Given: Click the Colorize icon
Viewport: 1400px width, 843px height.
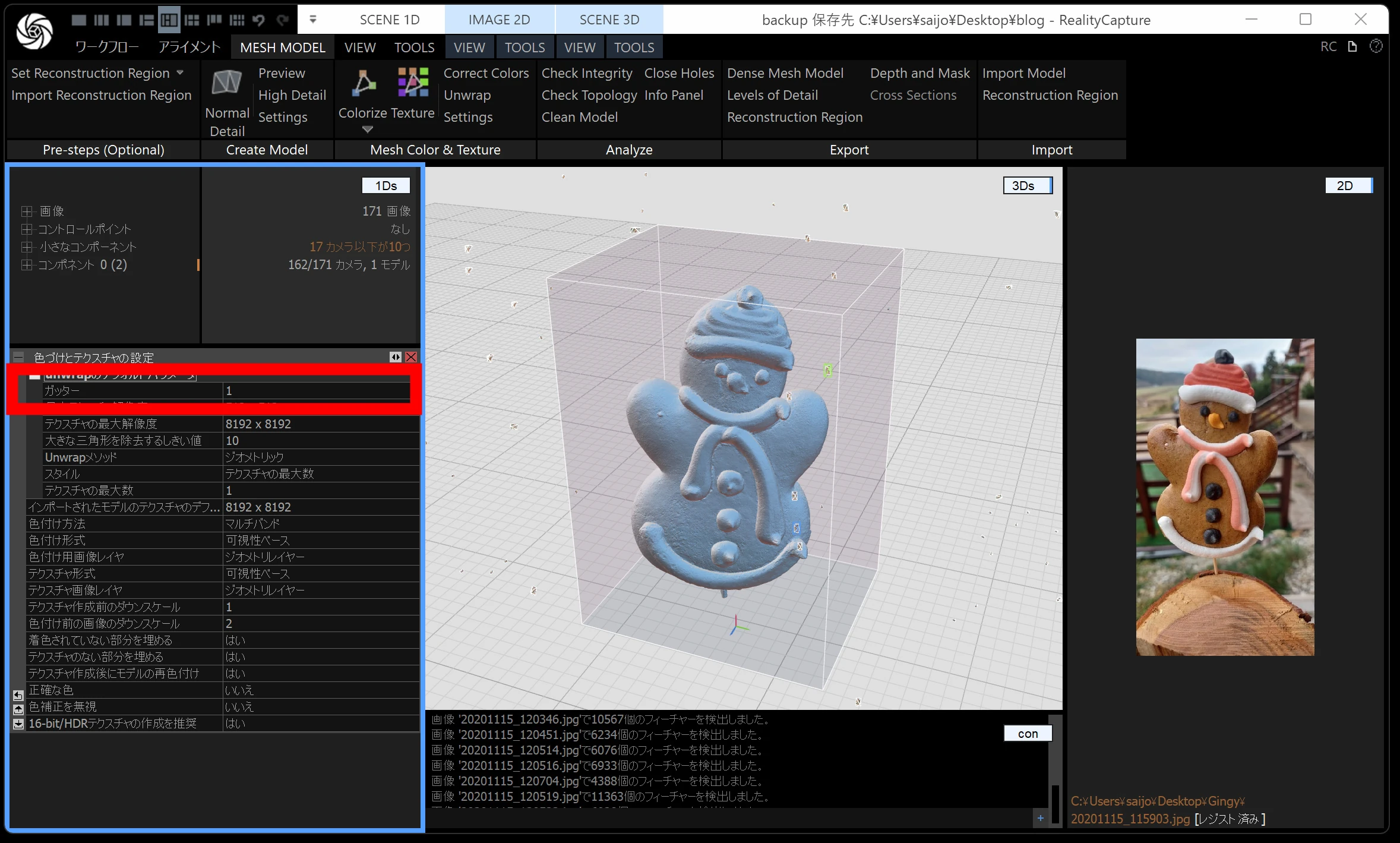Looking at the screenshot, I should point(363,83).
